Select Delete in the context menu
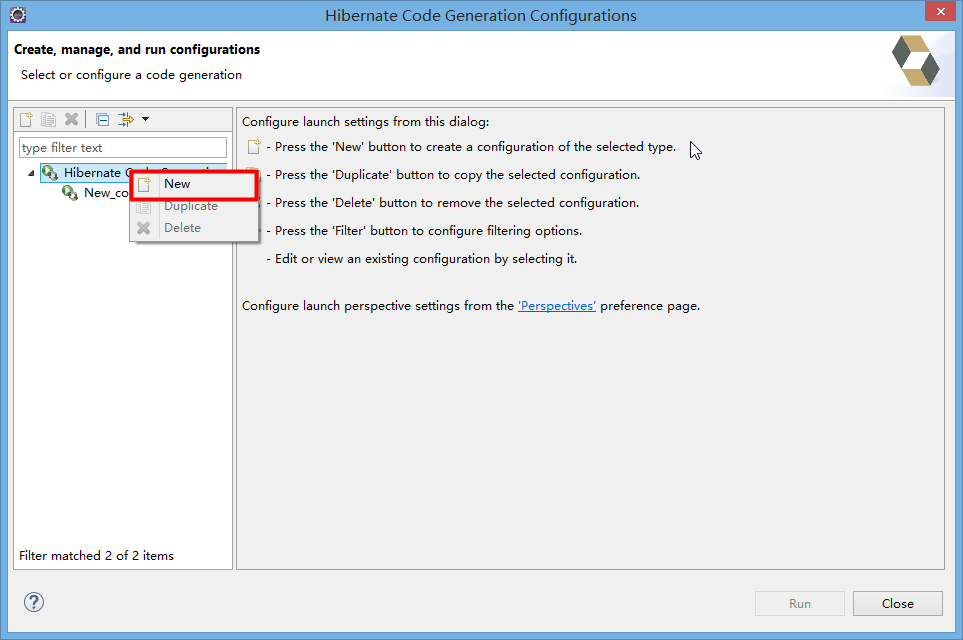 click(181, 227)
